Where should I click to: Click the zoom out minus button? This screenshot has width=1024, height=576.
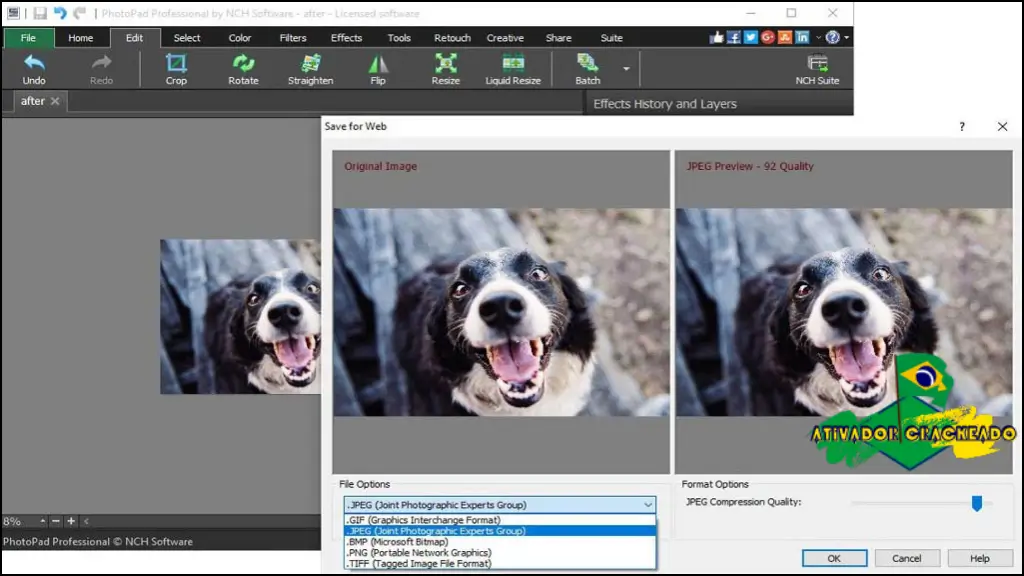pos(56,521)
